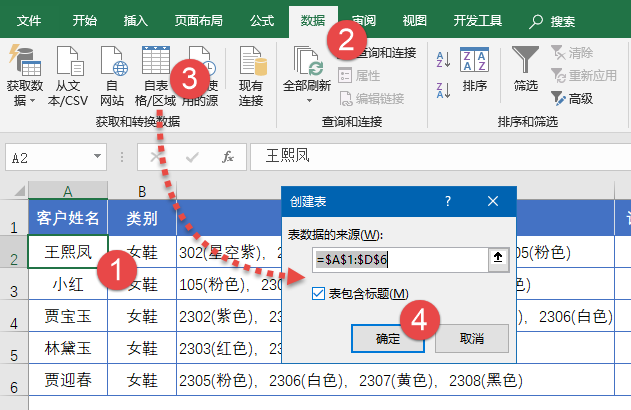
Task: Select column B header
Action: pyautogui.click(x=142, y=191)
